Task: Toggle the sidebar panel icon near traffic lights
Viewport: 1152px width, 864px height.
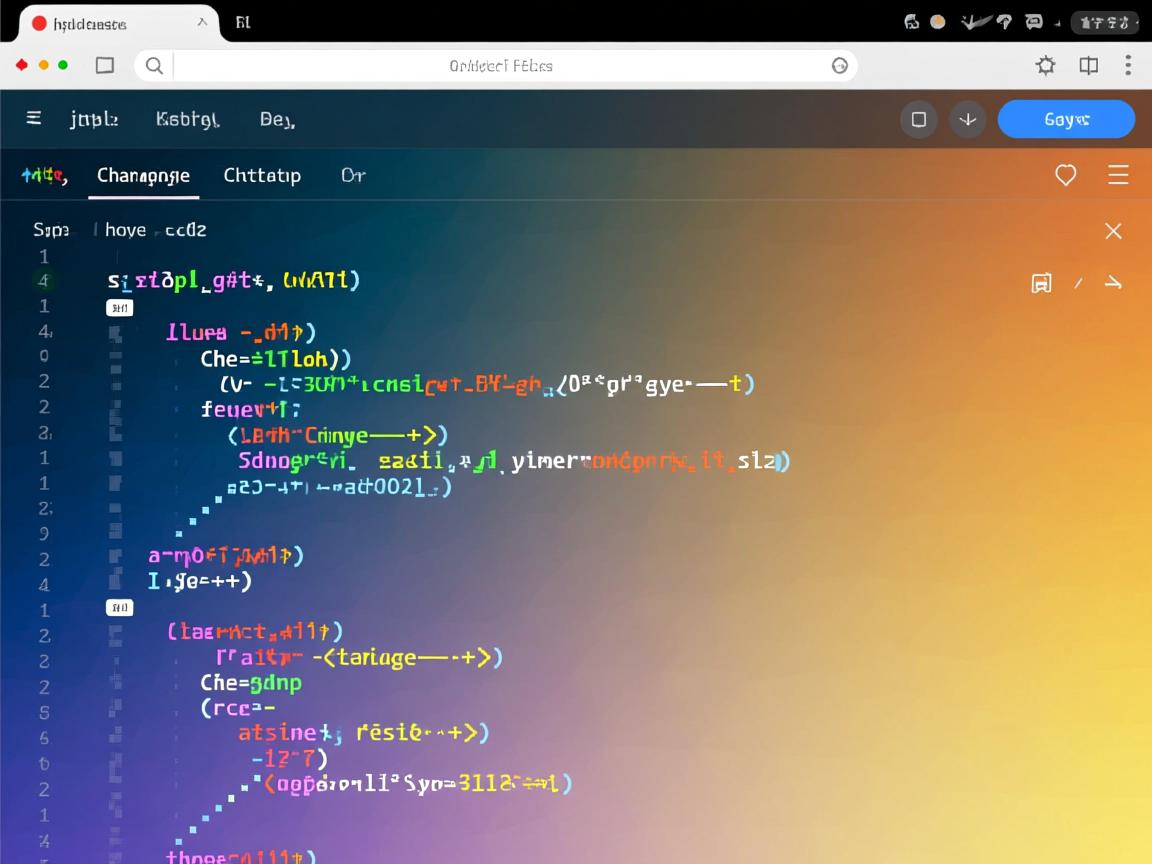Action: click(105, 66)
